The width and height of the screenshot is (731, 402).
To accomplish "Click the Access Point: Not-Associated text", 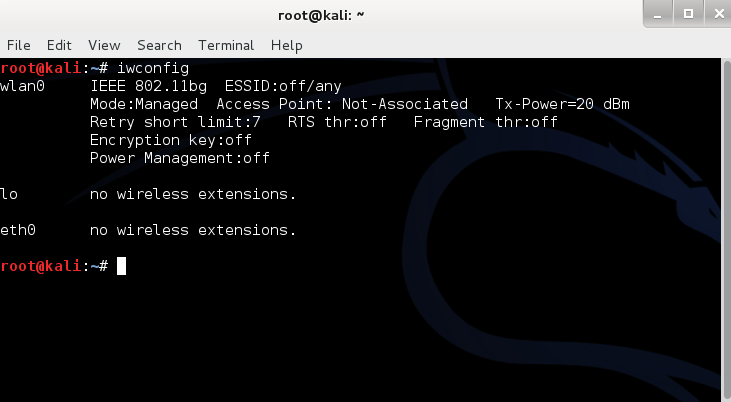I will (x=342, y=104).
